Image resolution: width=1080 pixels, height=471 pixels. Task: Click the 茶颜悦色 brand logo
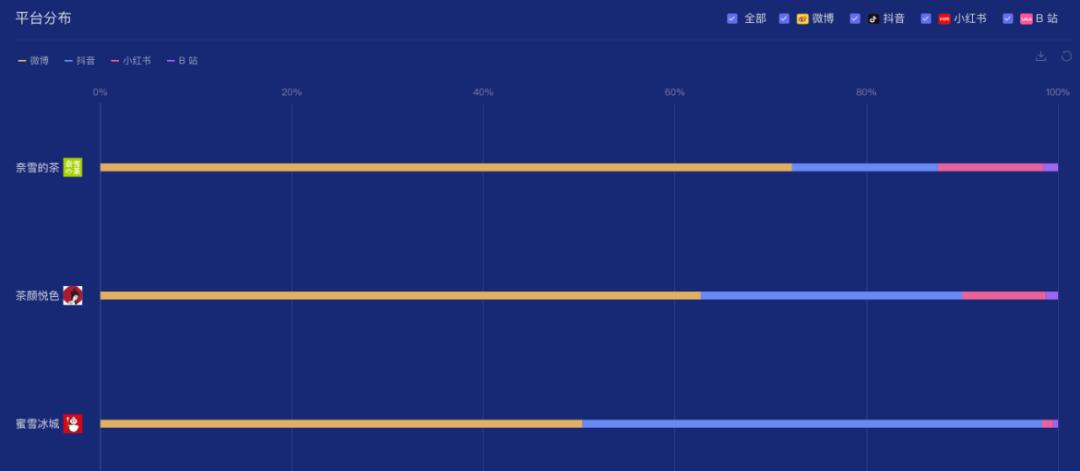(72, 295)
